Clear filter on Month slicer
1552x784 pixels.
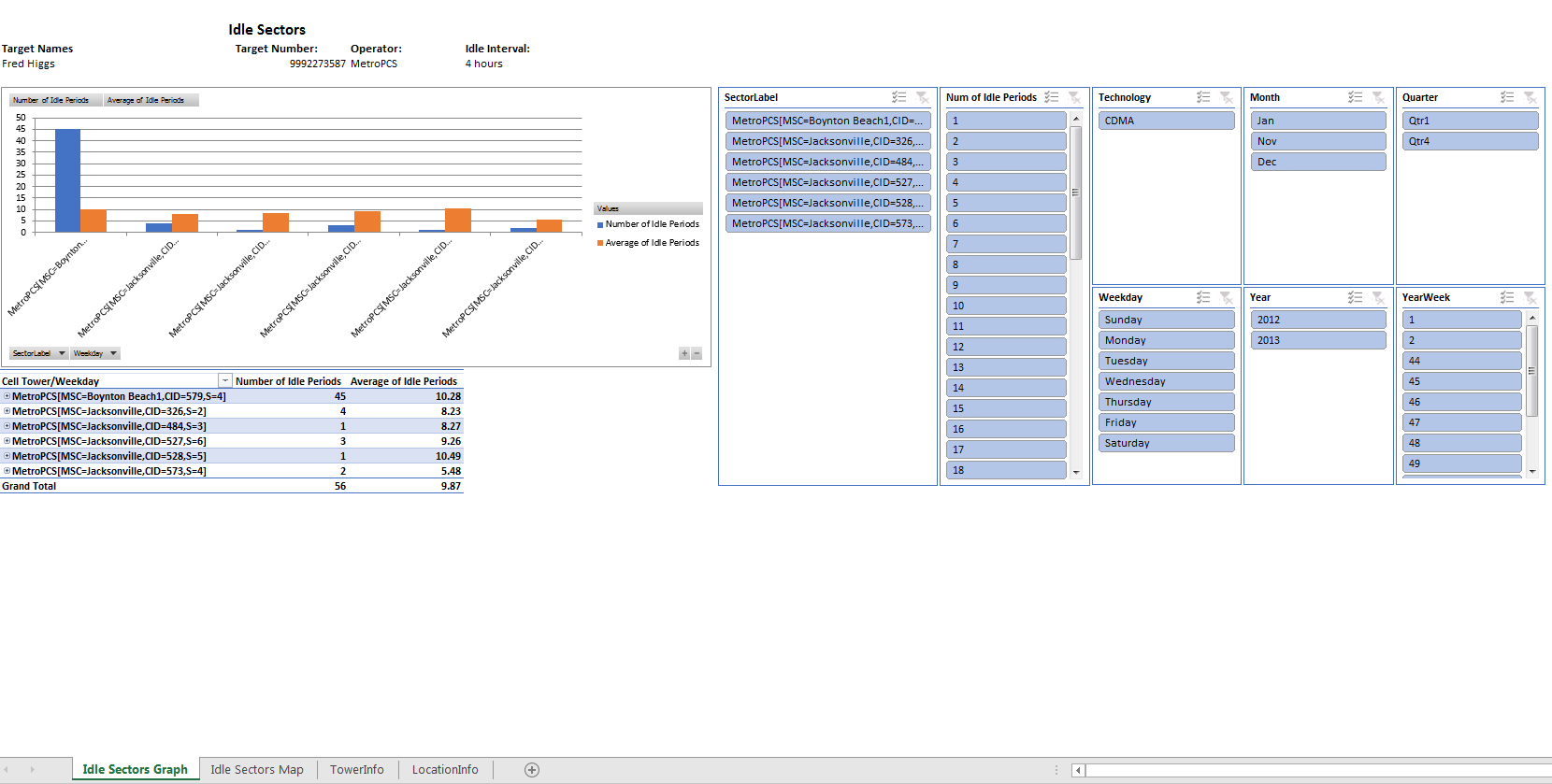click(x=1378, y=97)
